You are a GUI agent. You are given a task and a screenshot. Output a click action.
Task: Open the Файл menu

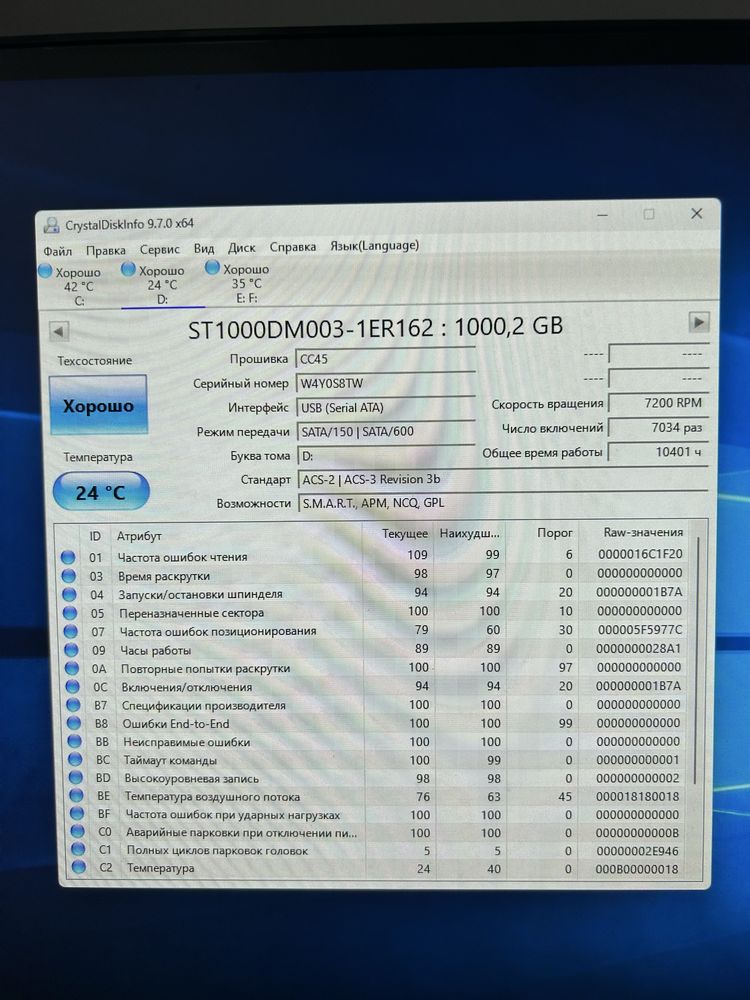click(57, 251)
